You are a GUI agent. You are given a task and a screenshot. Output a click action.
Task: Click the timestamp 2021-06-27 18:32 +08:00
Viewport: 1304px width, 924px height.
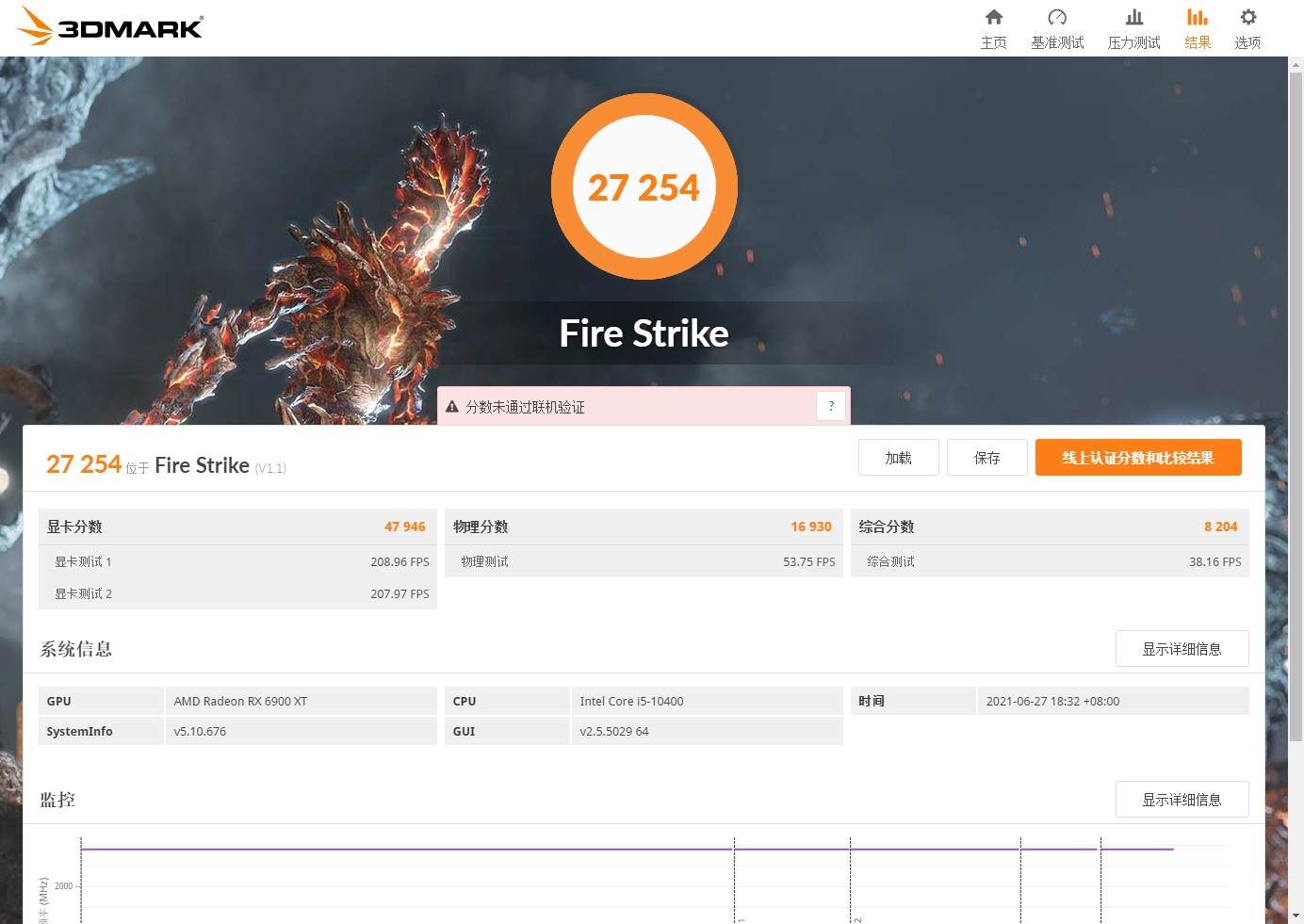tap(1052, 701)
